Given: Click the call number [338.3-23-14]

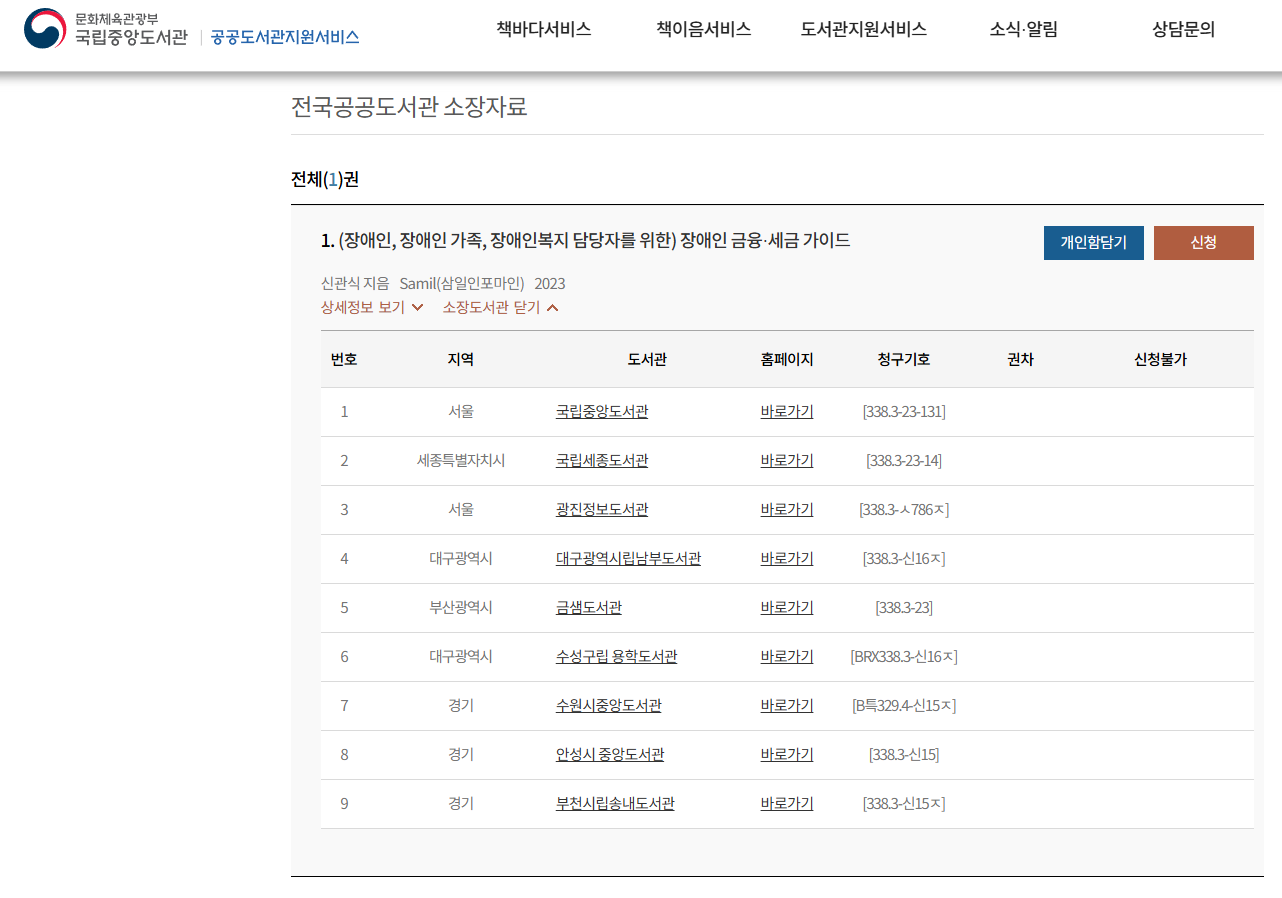Looking at the screenshot, I should [904, 460].
